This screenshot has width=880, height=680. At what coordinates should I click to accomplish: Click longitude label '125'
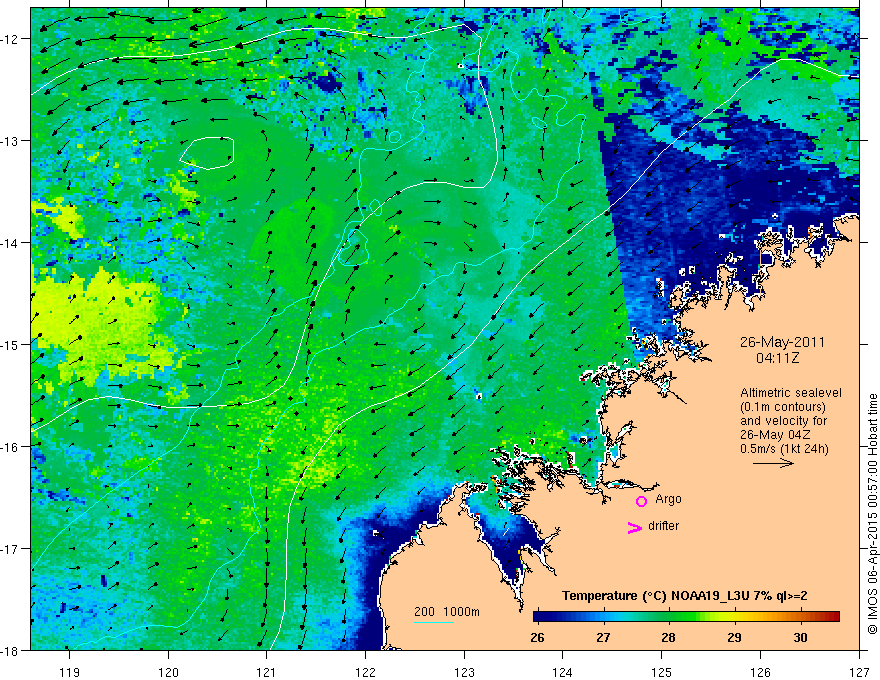tap(662, 672)
